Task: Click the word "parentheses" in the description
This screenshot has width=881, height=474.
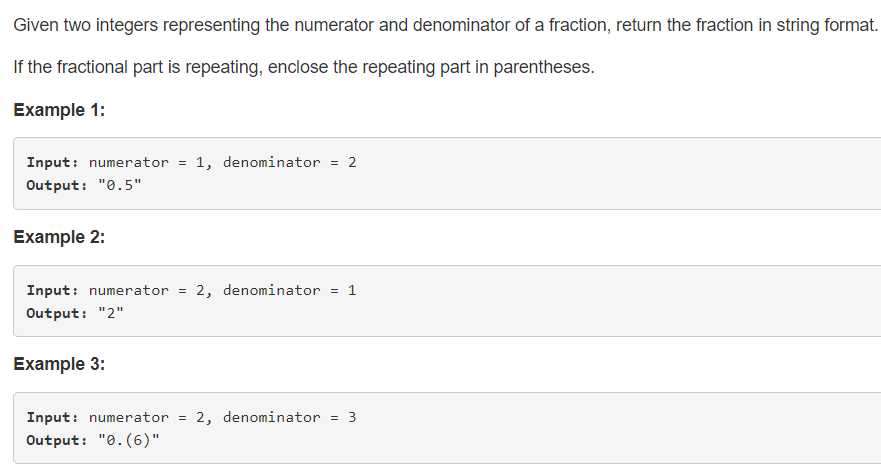Action: pos(543,67)
